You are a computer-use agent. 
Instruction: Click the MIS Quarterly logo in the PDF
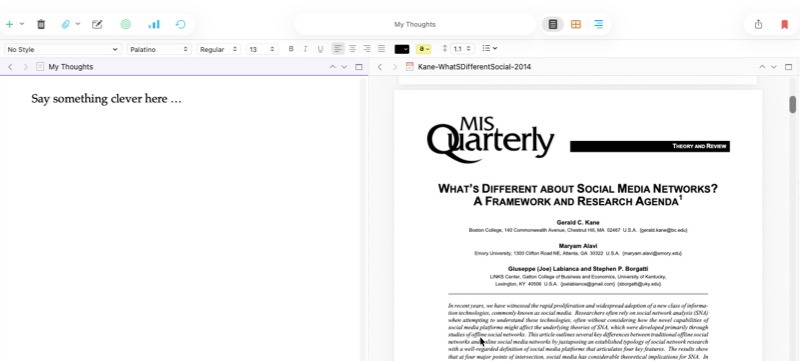tap(490, 139)
